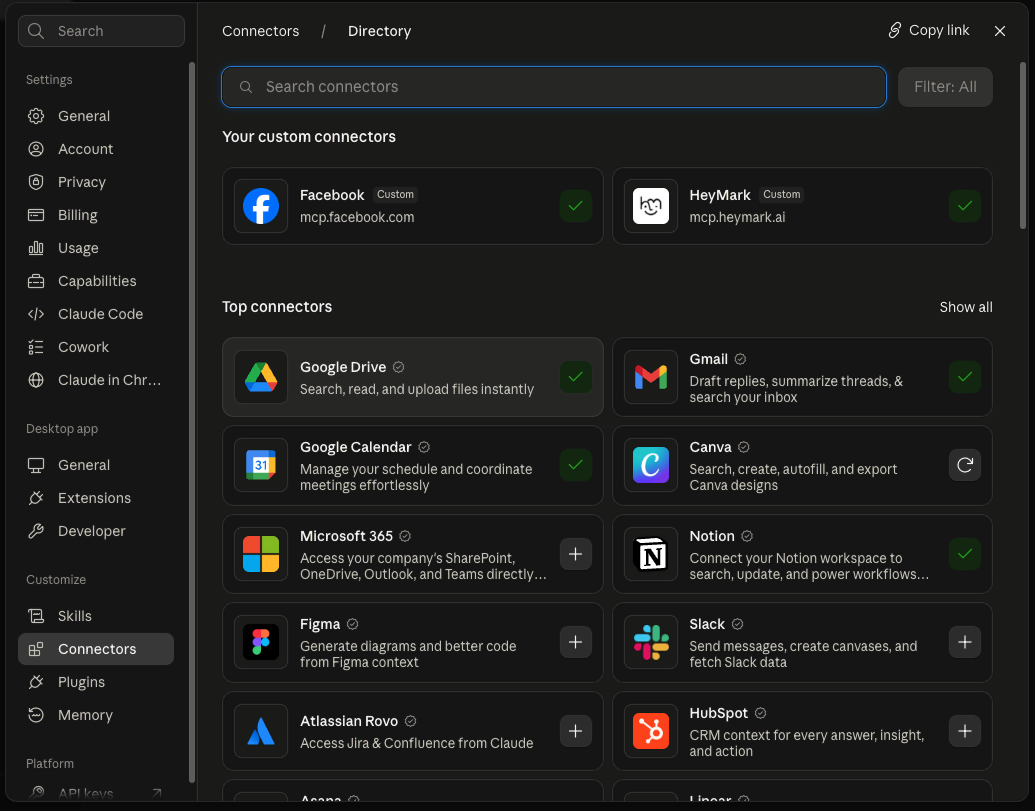Open the Plugins page
Image resolution: width=1035 pixels, height=811 pixels.
[x=96, y=682]
